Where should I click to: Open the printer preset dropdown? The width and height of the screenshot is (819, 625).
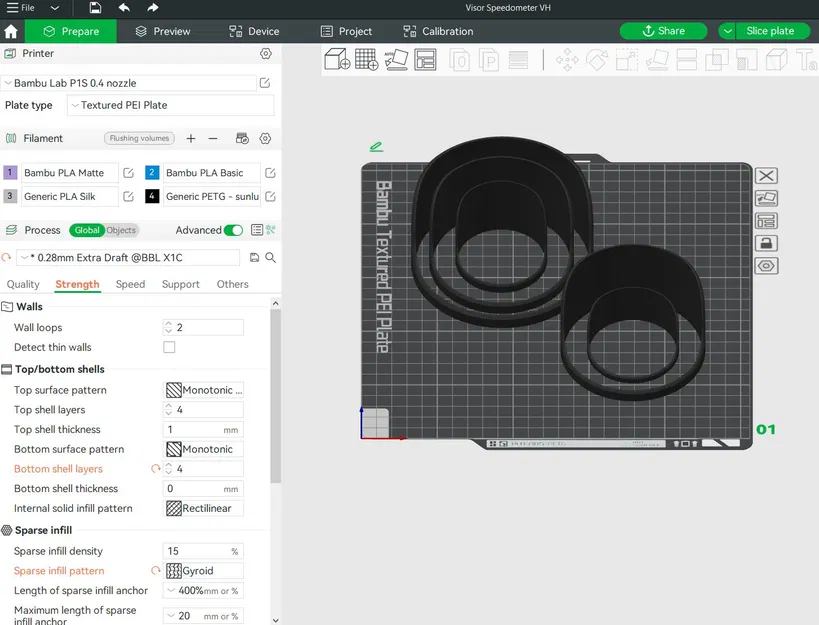point(130,83)
